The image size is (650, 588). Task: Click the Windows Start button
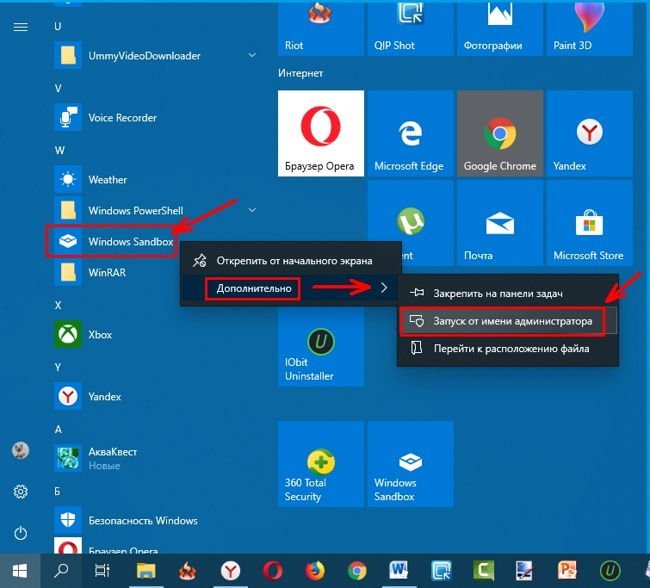coord(20,571)
